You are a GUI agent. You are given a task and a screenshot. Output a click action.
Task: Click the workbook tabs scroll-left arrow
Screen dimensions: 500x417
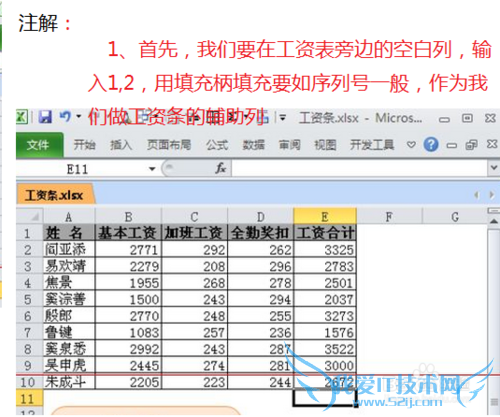477,195
